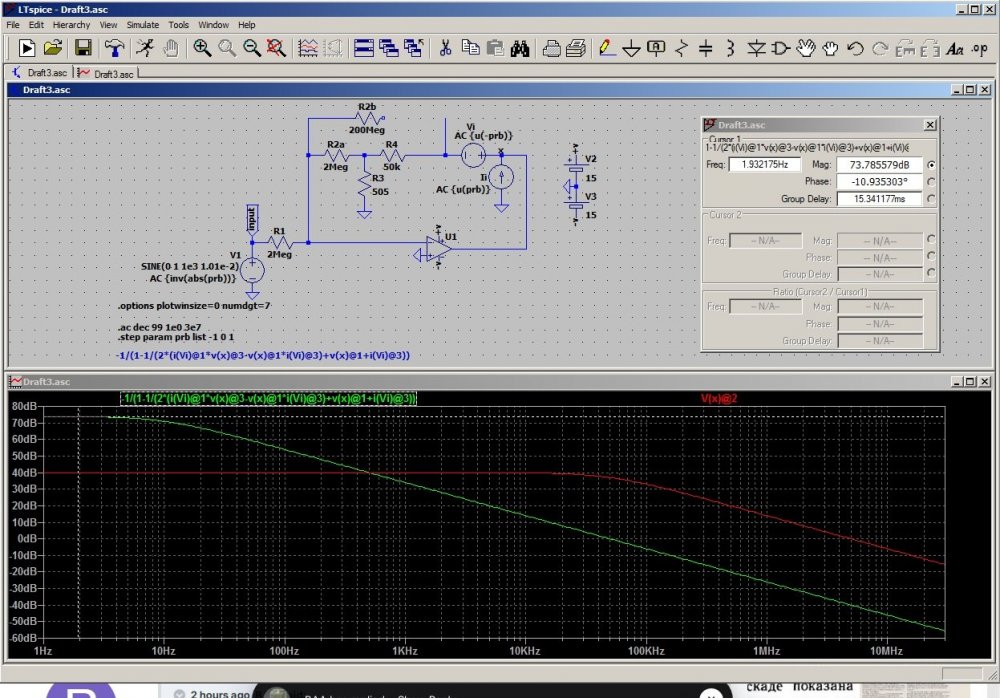This screenshot has width=1000, height=698.
Task: Select the Draw Wire pencil tool
Action: [606, 47]
